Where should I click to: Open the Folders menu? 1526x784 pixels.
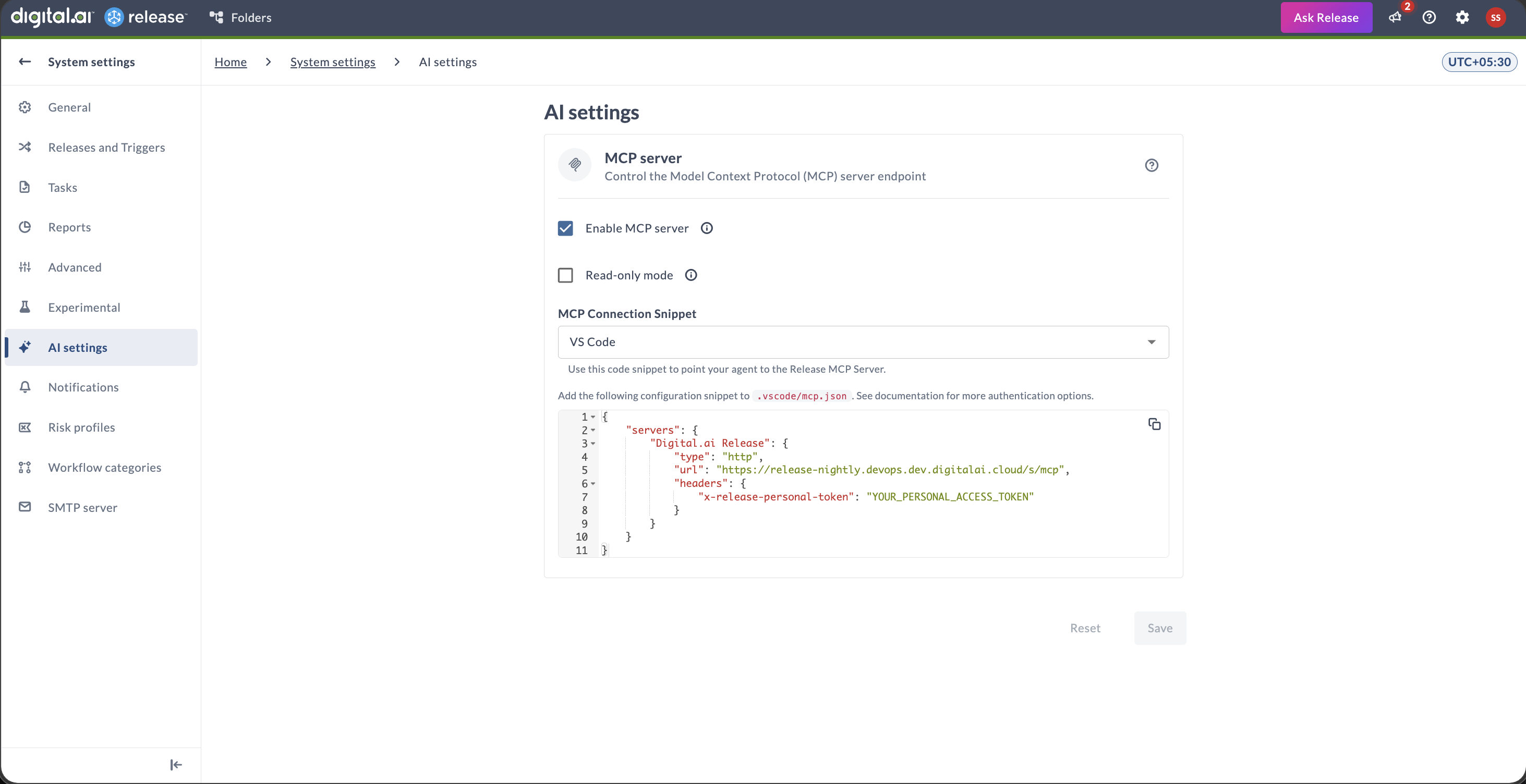[x=240, y=17]
